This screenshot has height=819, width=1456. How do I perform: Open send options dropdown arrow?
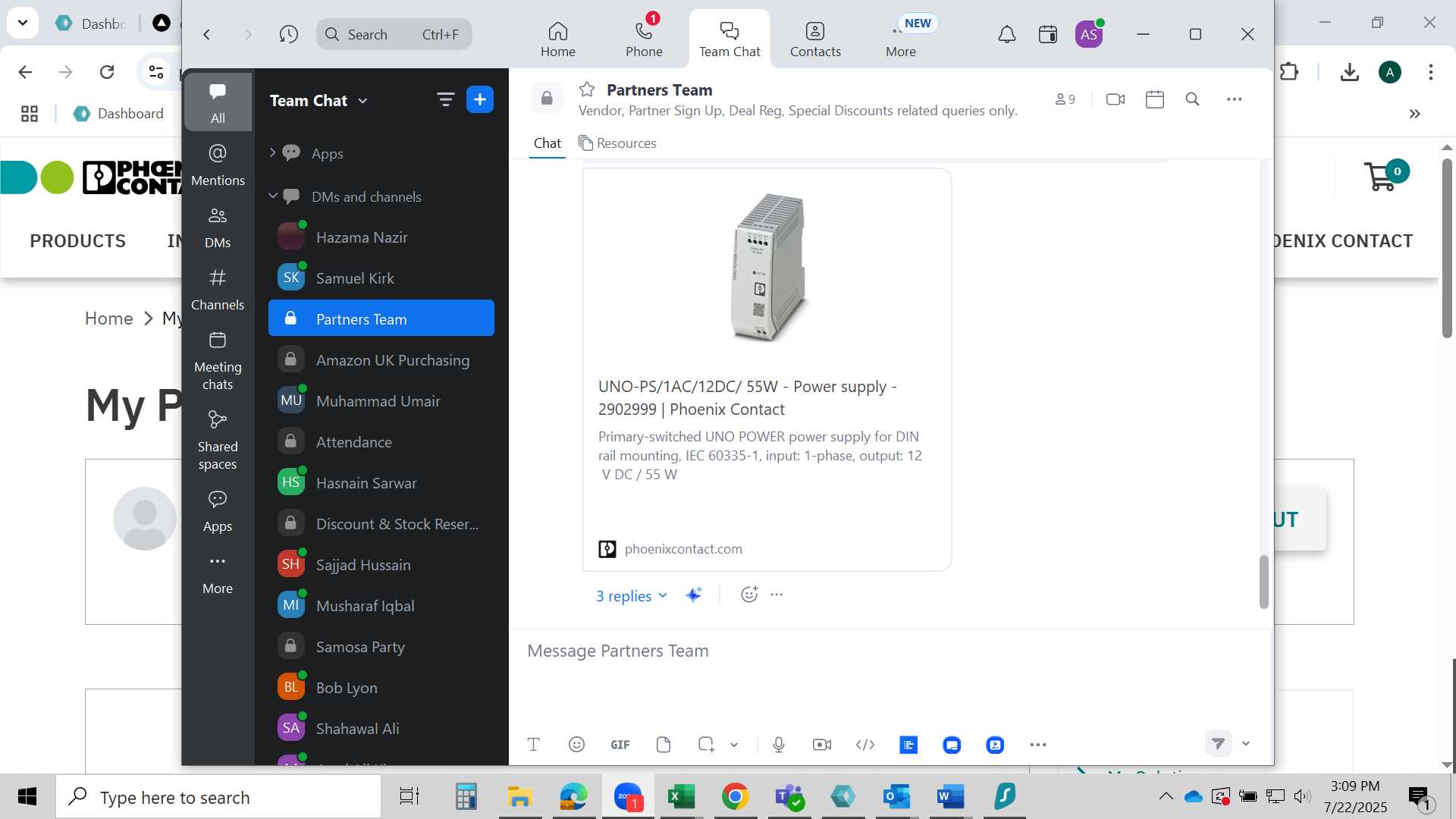tap(1246, 743)
